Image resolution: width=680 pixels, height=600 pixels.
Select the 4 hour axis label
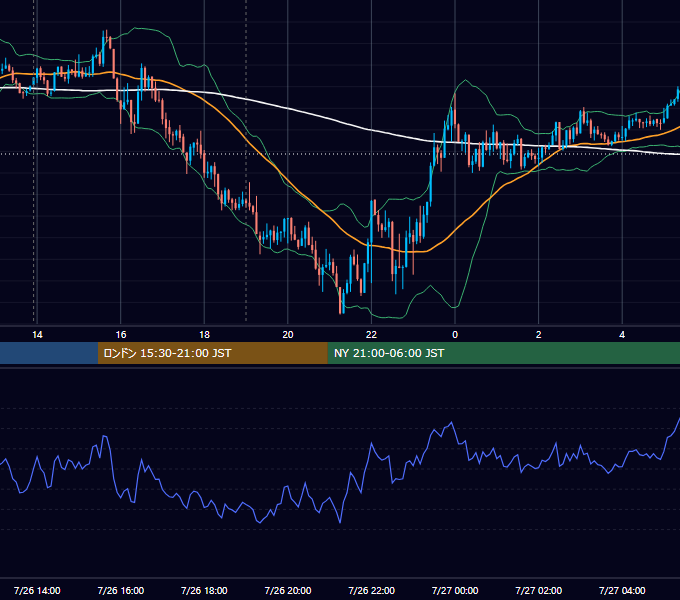622,335
